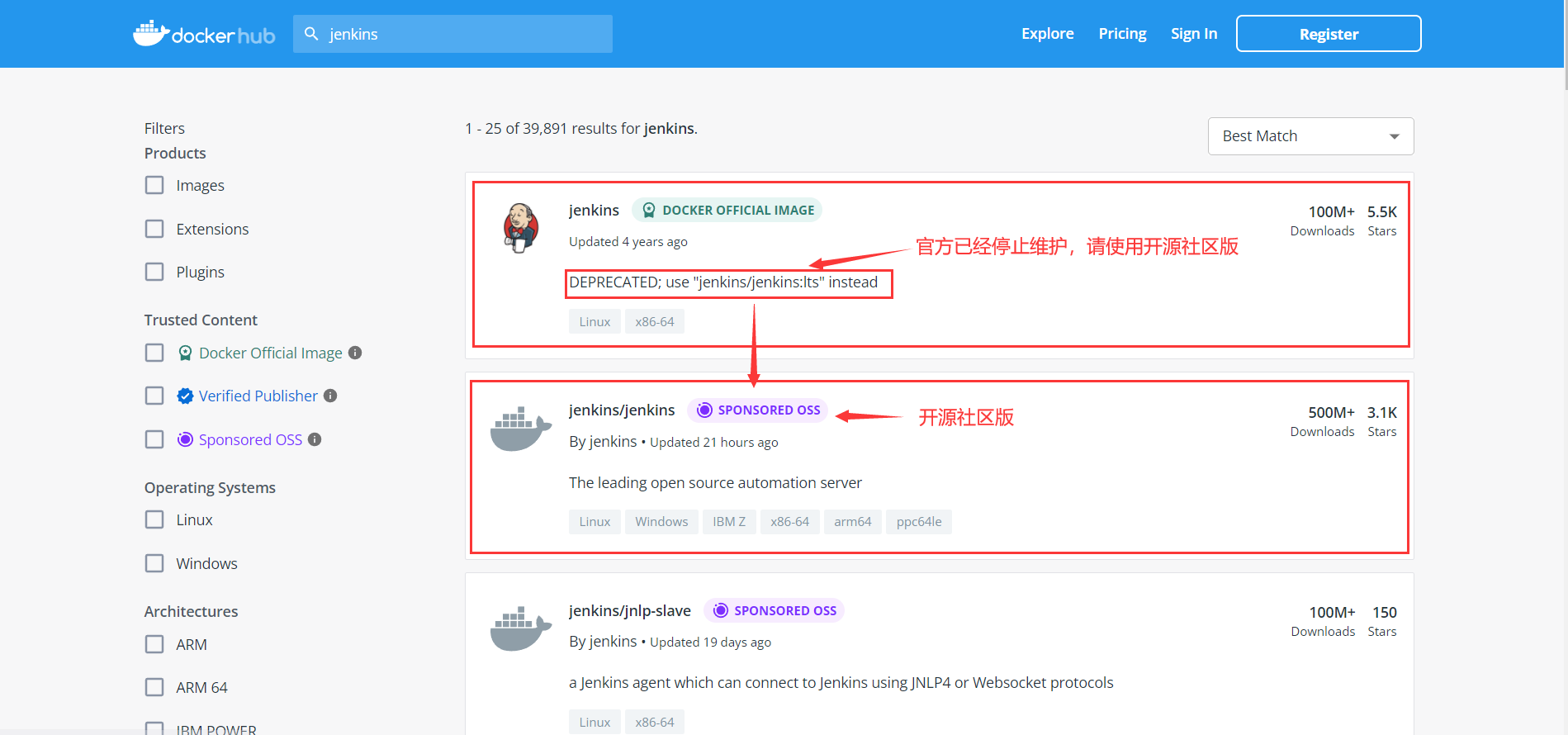Open Pricing in the top navigation
1568x735 pixels.
pyautogui.click(x=1122, y=34)
